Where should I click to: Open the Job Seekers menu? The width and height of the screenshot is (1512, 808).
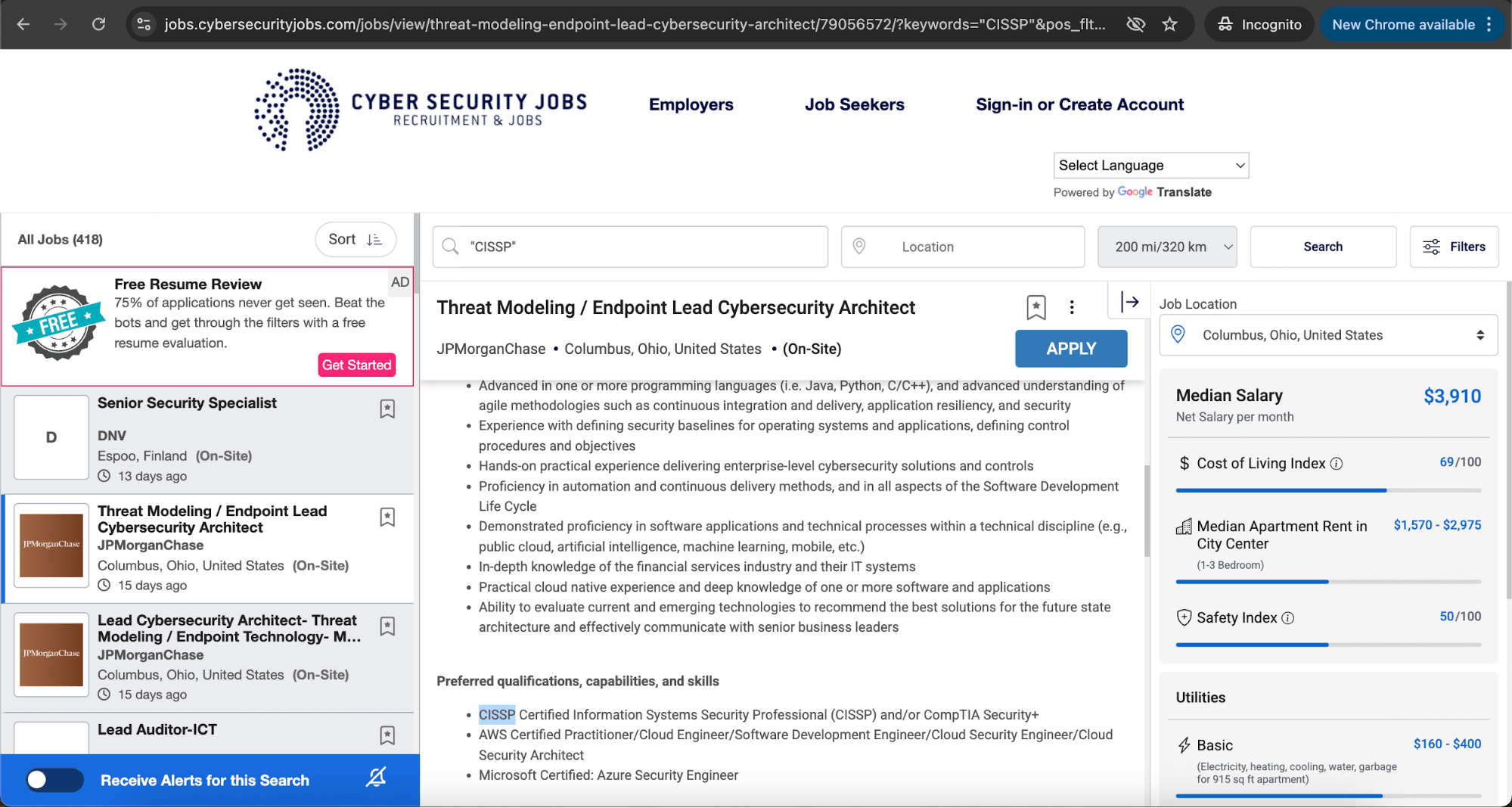[854, 105]
